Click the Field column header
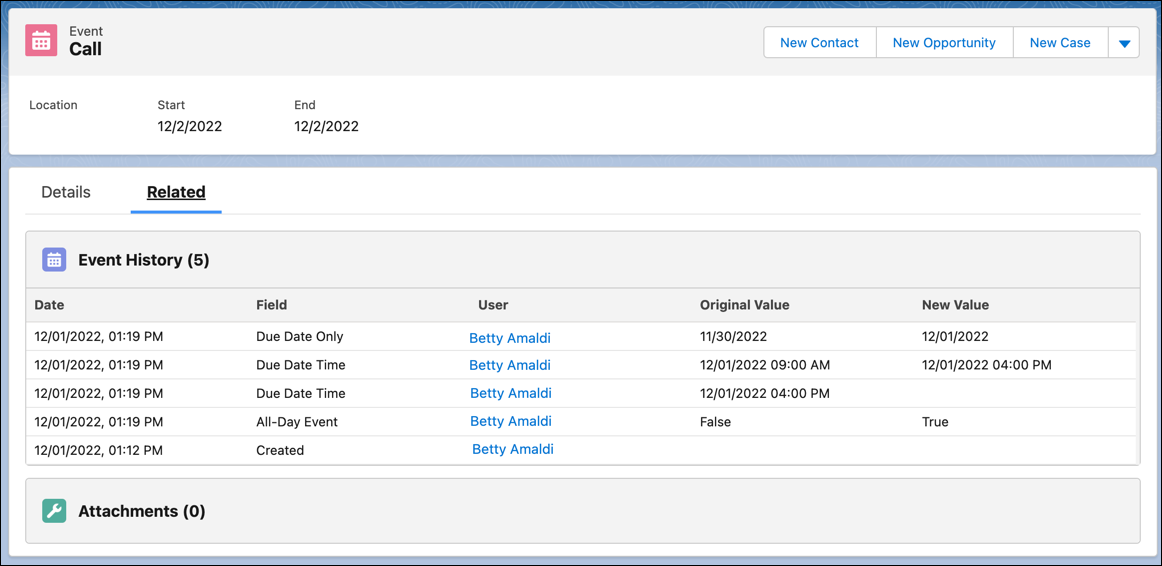Image resolution: width=1162 pixels, height=566 pixels. click(271, 304)
